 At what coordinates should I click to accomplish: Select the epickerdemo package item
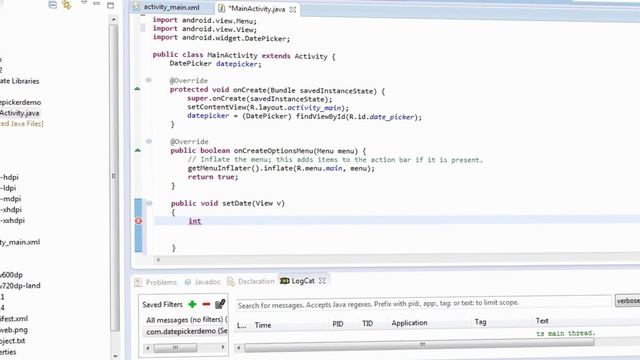tap(20, 102)
